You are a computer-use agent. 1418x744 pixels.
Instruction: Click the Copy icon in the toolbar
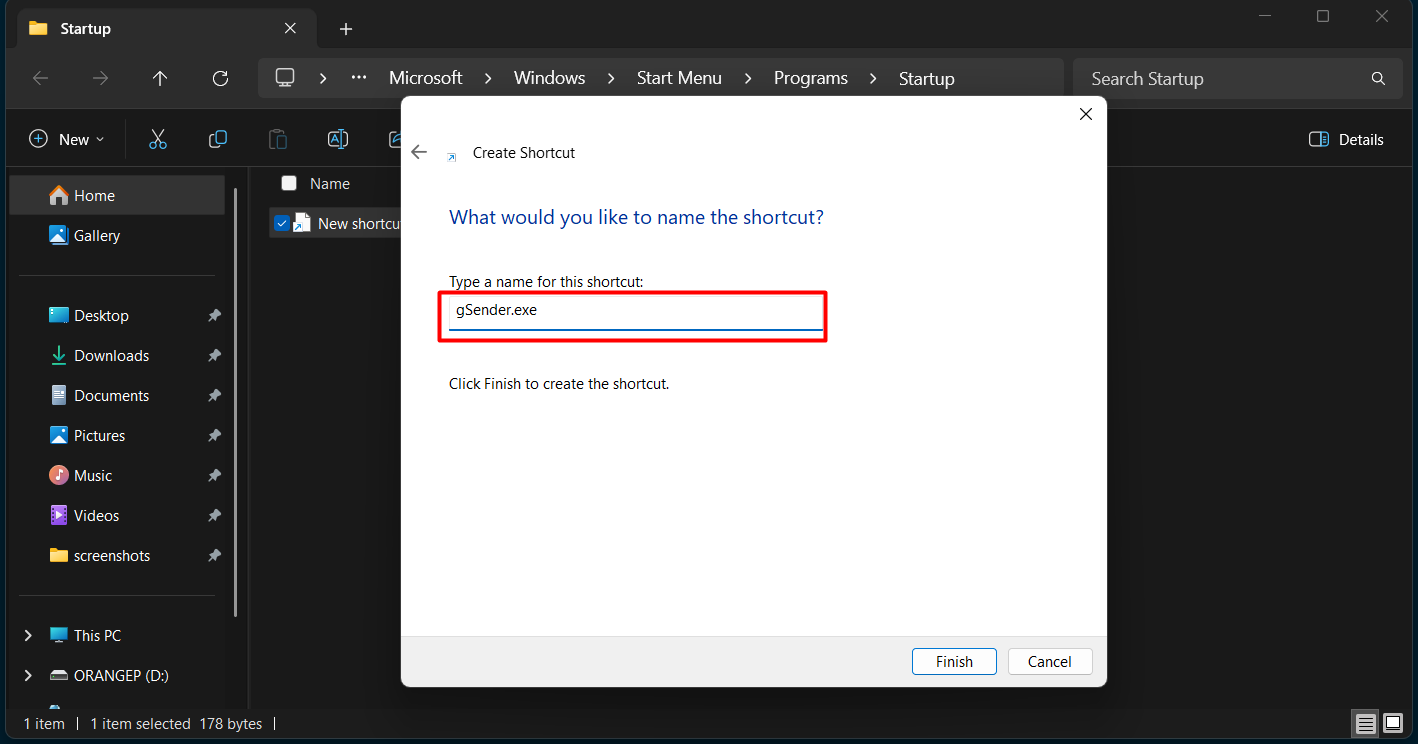tap(218, 139)
